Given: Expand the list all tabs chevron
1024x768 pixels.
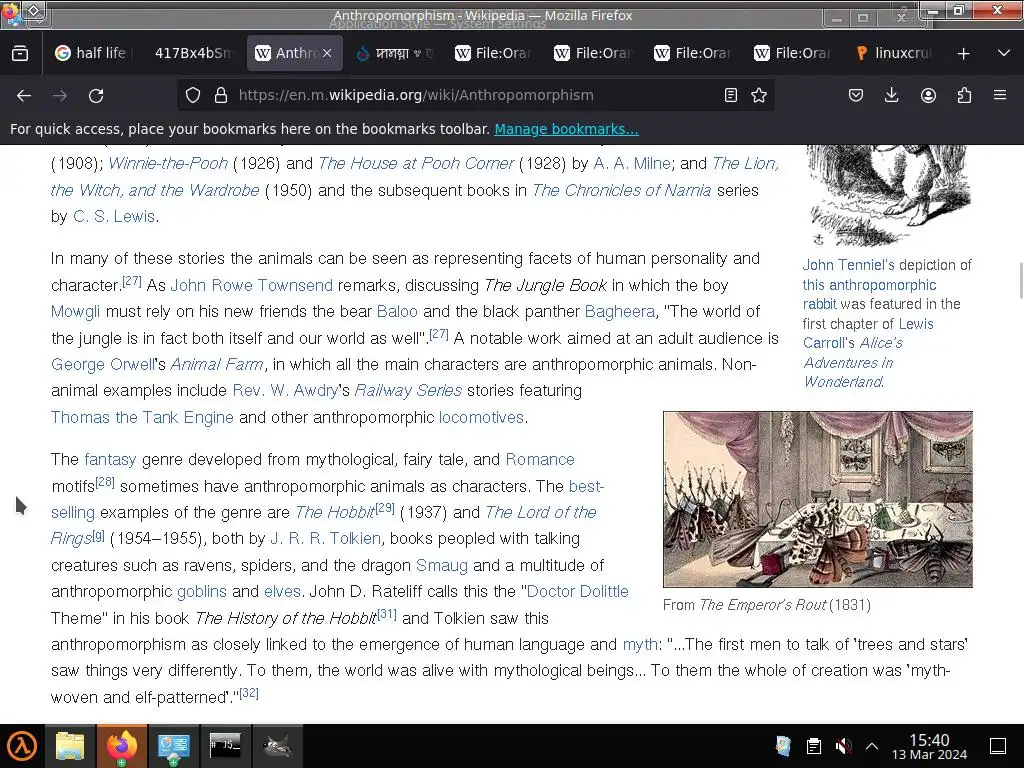Looking at the screenshot, I should tap(1004, 53).
